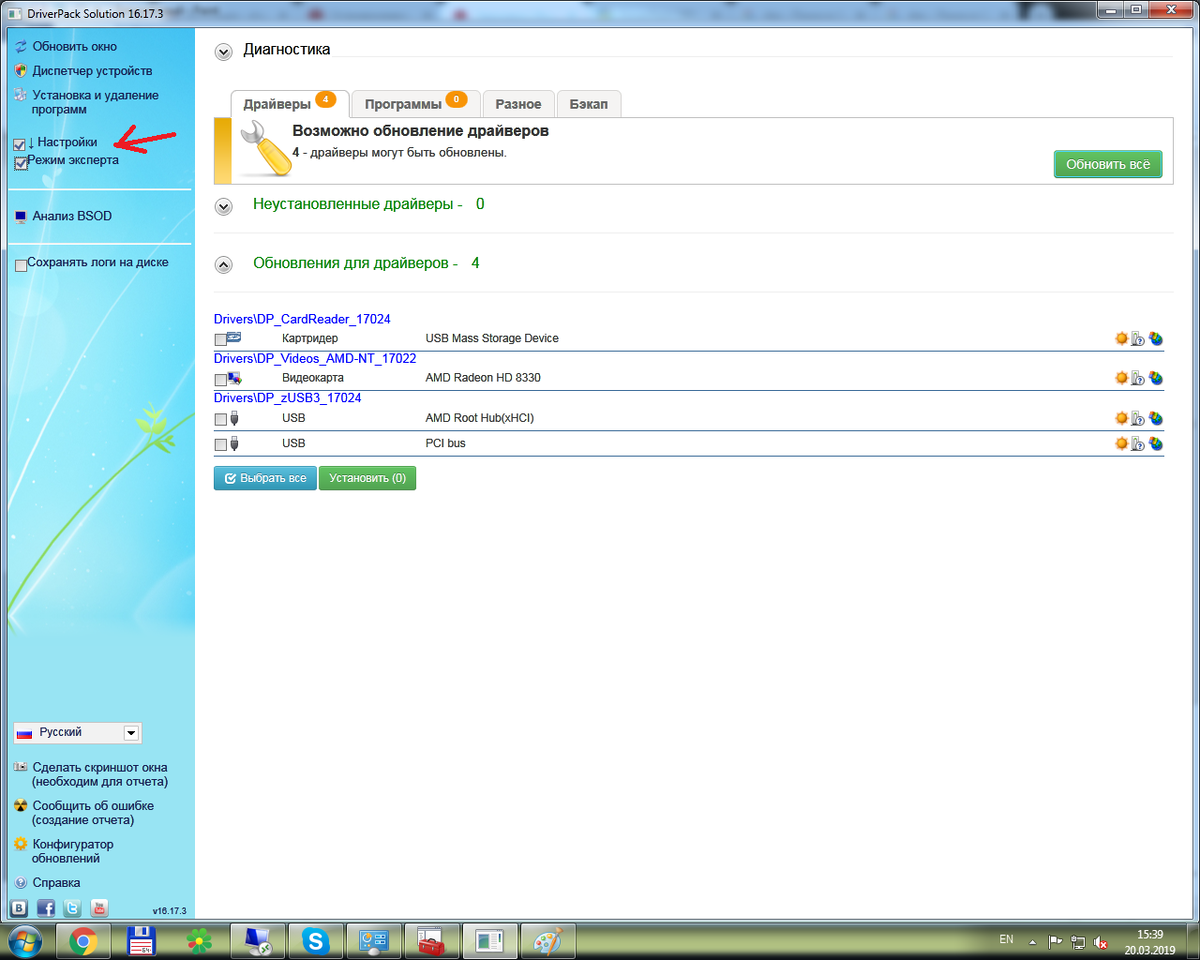Open device info icon for PCI bus

pos(1138,443)
